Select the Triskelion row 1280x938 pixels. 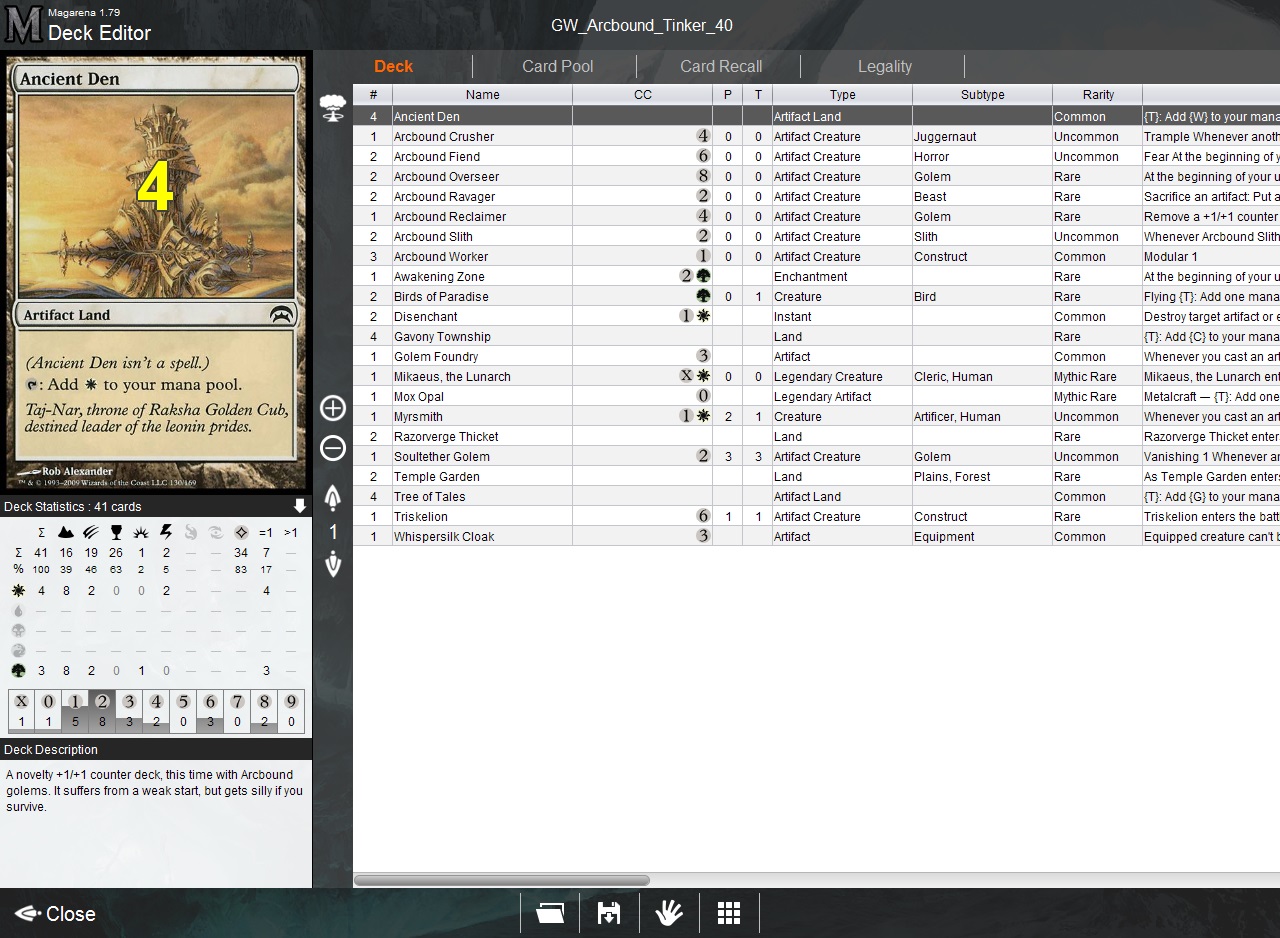(x=816, y=516)
